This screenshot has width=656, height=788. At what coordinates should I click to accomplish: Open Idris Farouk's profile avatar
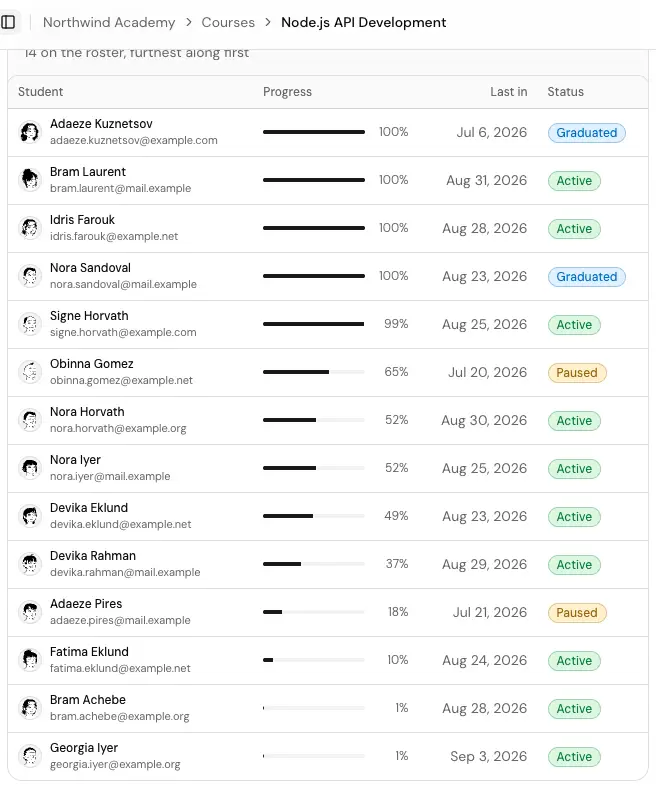[x=30, y=228]
